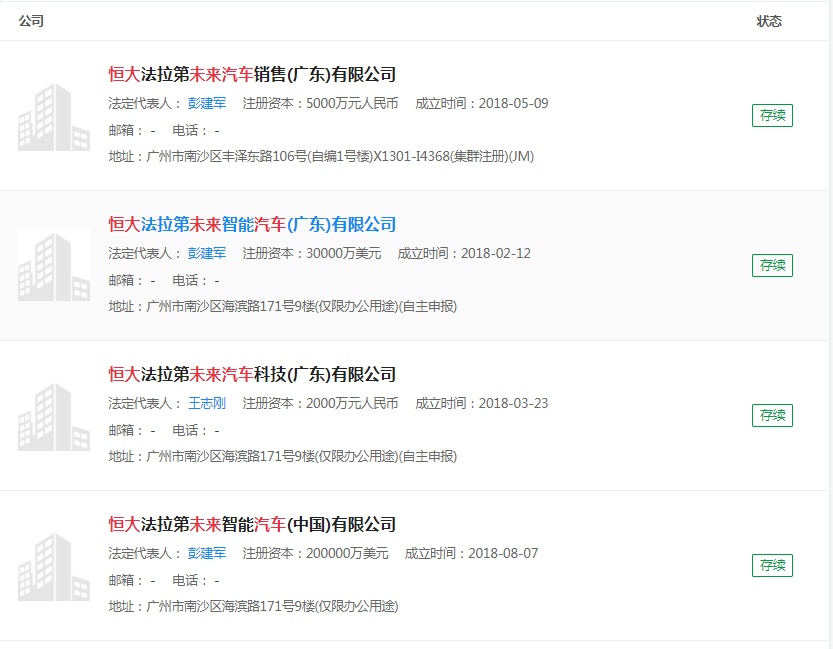The height and width of the screenshot is (649, 833).
Task: Click 海滨路171号9楼 address of 汽车科技(广东)
Action: point(283,456)
